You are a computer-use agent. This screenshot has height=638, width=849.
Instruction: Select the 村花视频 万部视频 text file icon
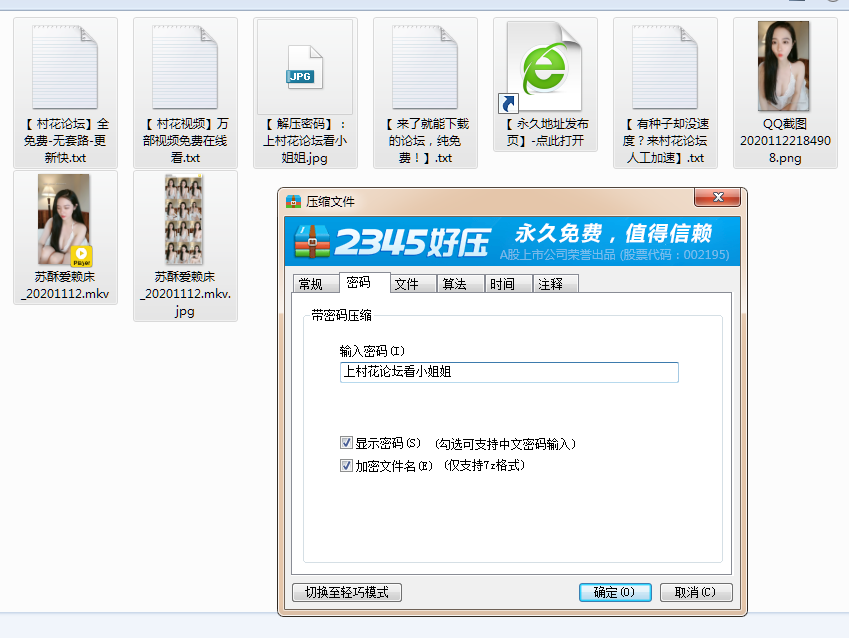(185, 68)
